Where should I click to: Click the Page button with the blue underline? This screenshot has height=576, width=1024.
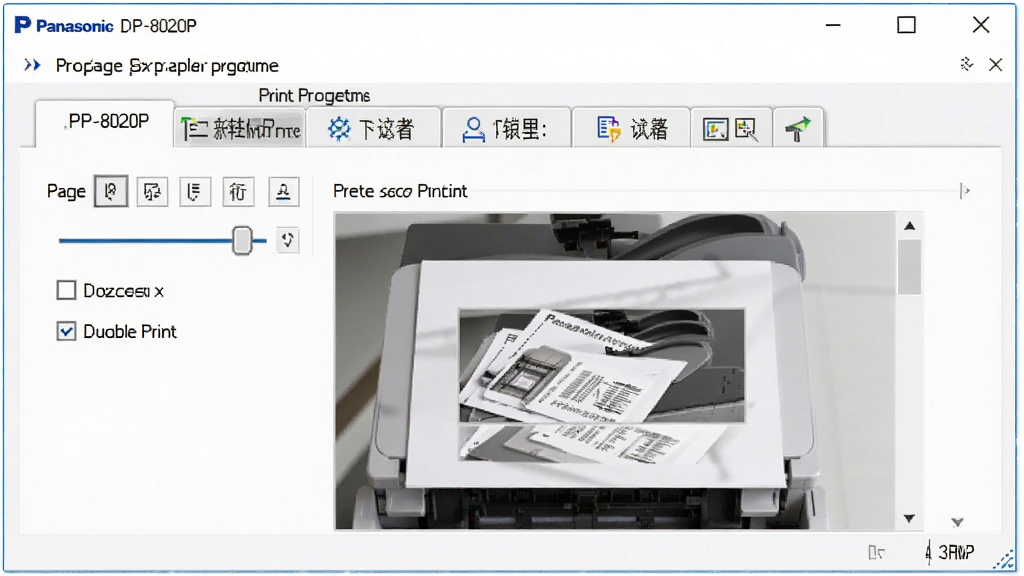click(x=283, y=191)
